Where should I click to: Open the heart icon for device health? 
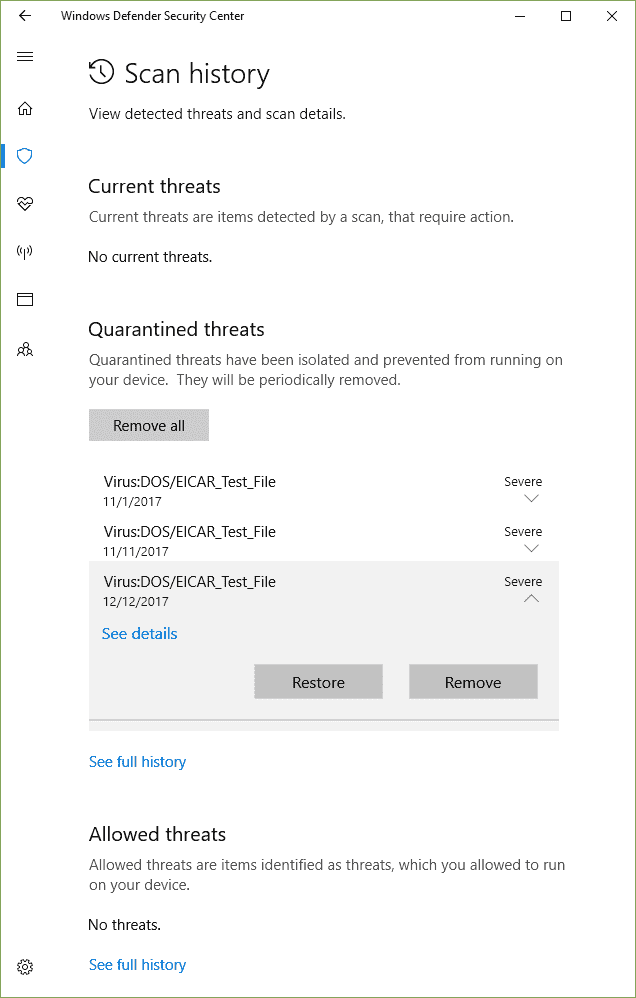tap(25, 204)
